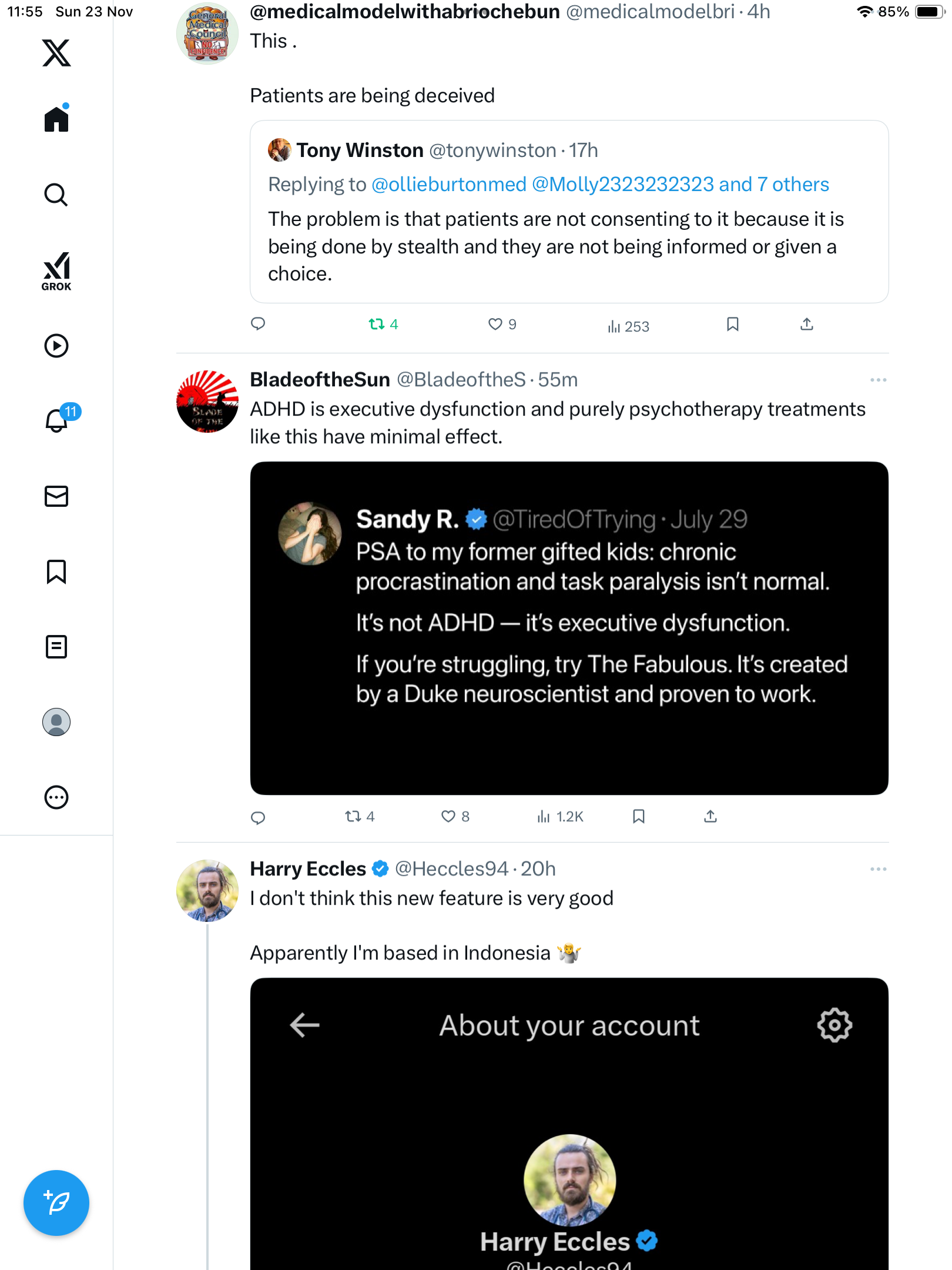
Task: Open the @ollieburtonmed mention link
Action: (x=449, y=185)
